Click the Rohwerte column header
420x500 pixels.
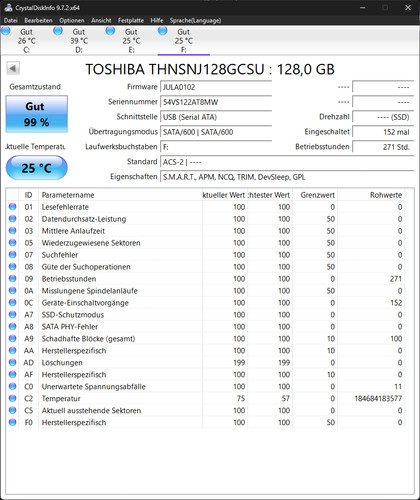(371, 195)
